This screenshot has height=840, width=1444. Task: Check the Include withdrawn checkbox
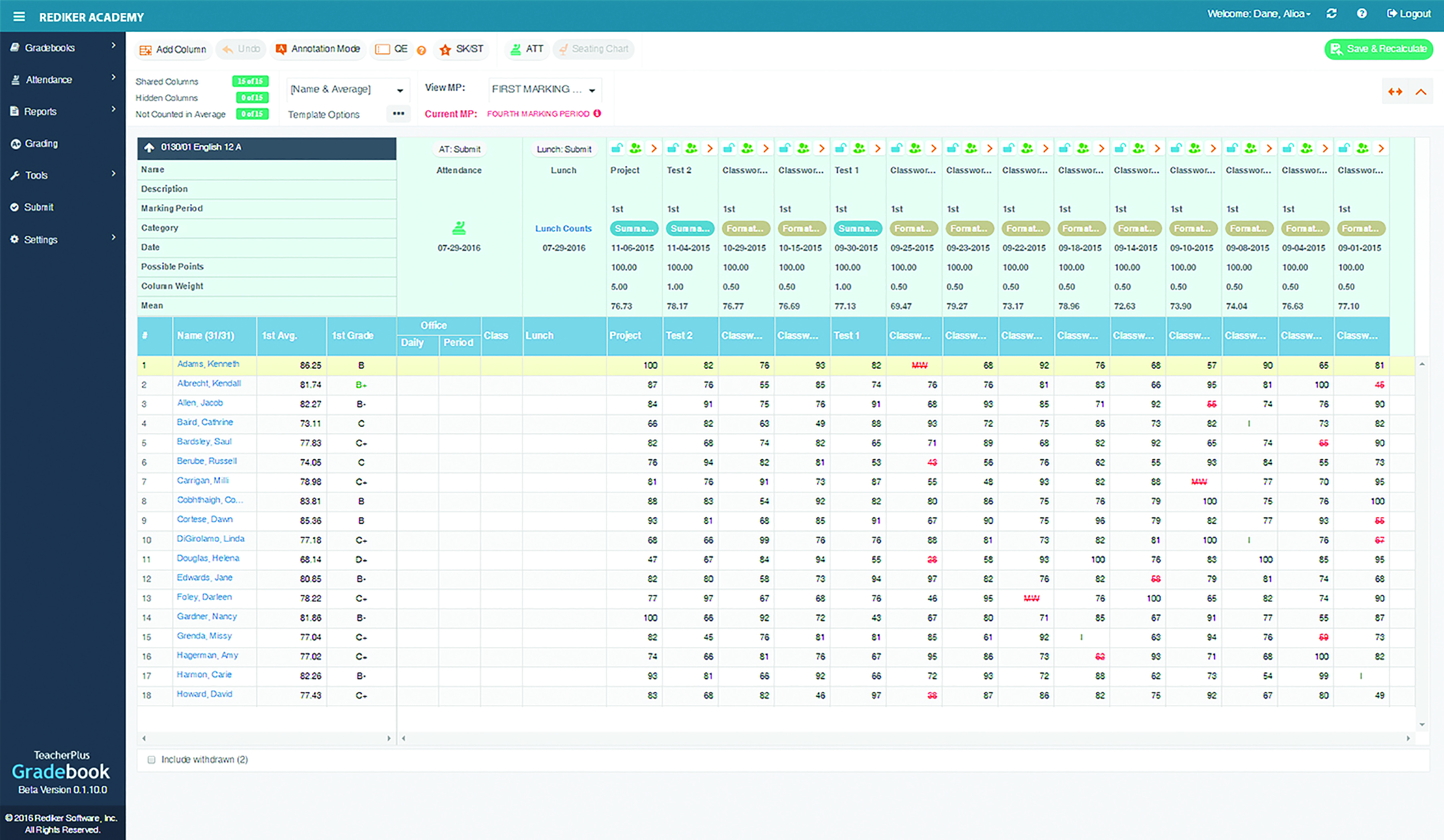[x=151, y=760]
